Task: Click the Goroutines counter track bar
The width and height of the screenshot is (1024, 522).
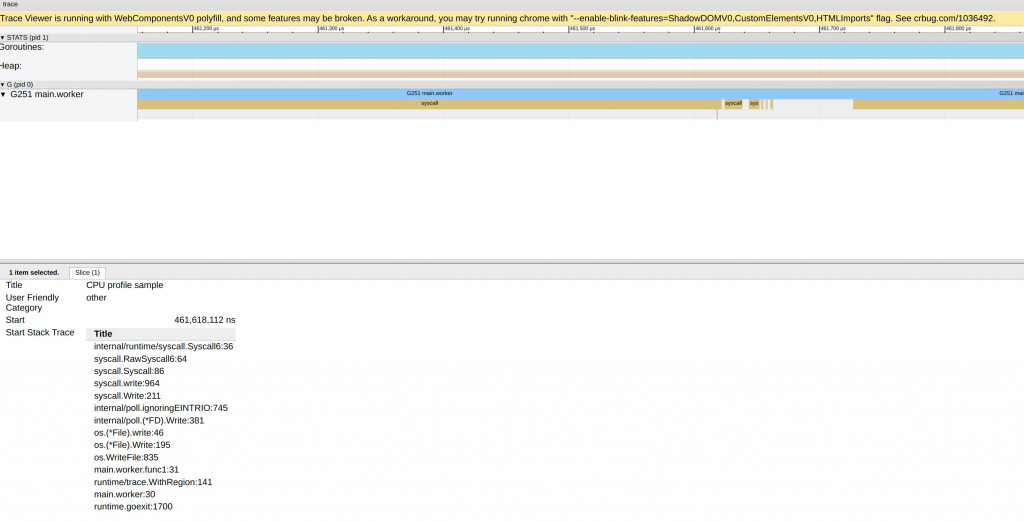Action: [580, 50]
